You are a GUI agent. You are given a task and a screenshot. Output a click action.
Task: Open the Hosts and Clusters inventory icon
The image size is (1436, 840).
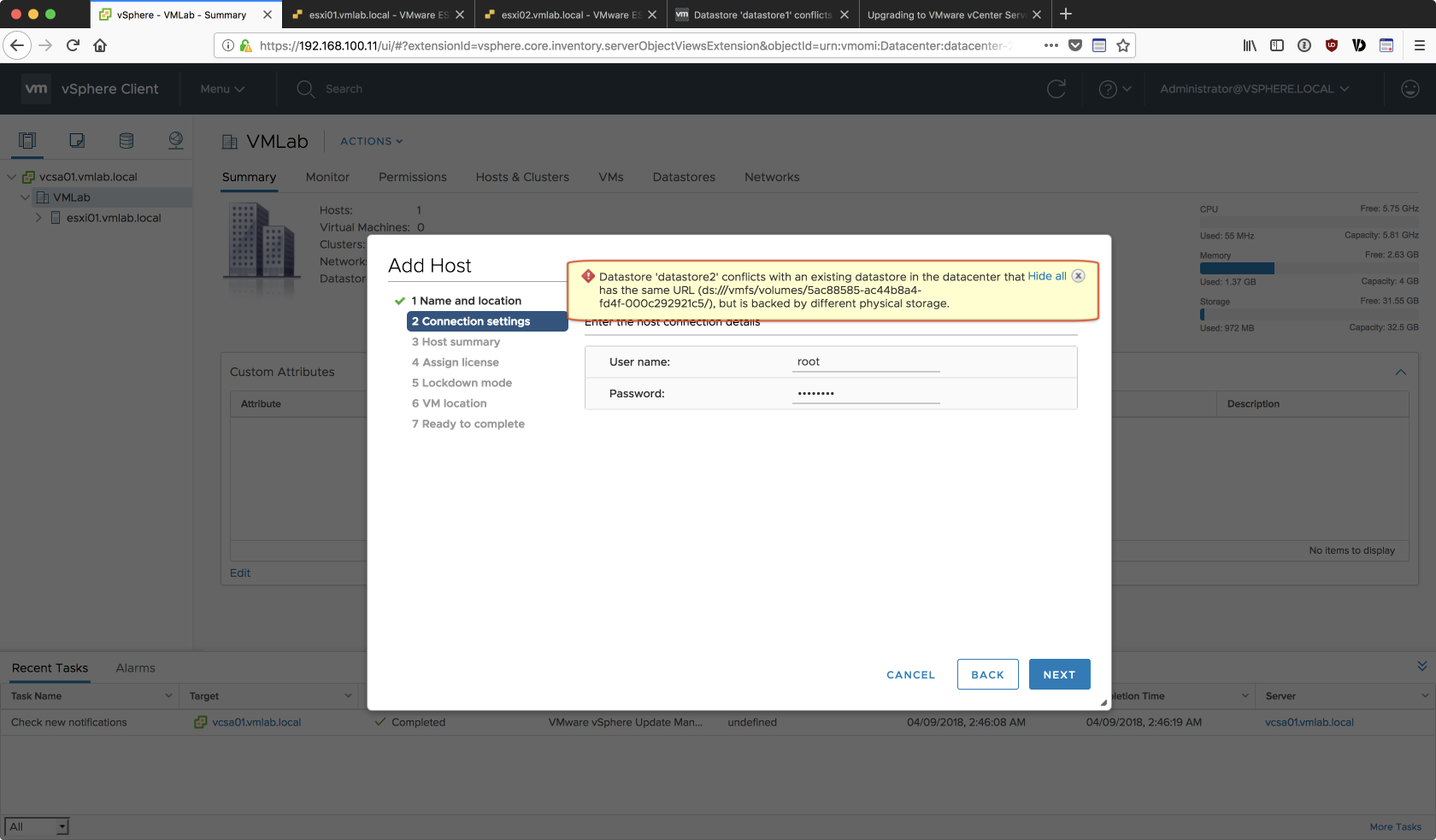27,141
